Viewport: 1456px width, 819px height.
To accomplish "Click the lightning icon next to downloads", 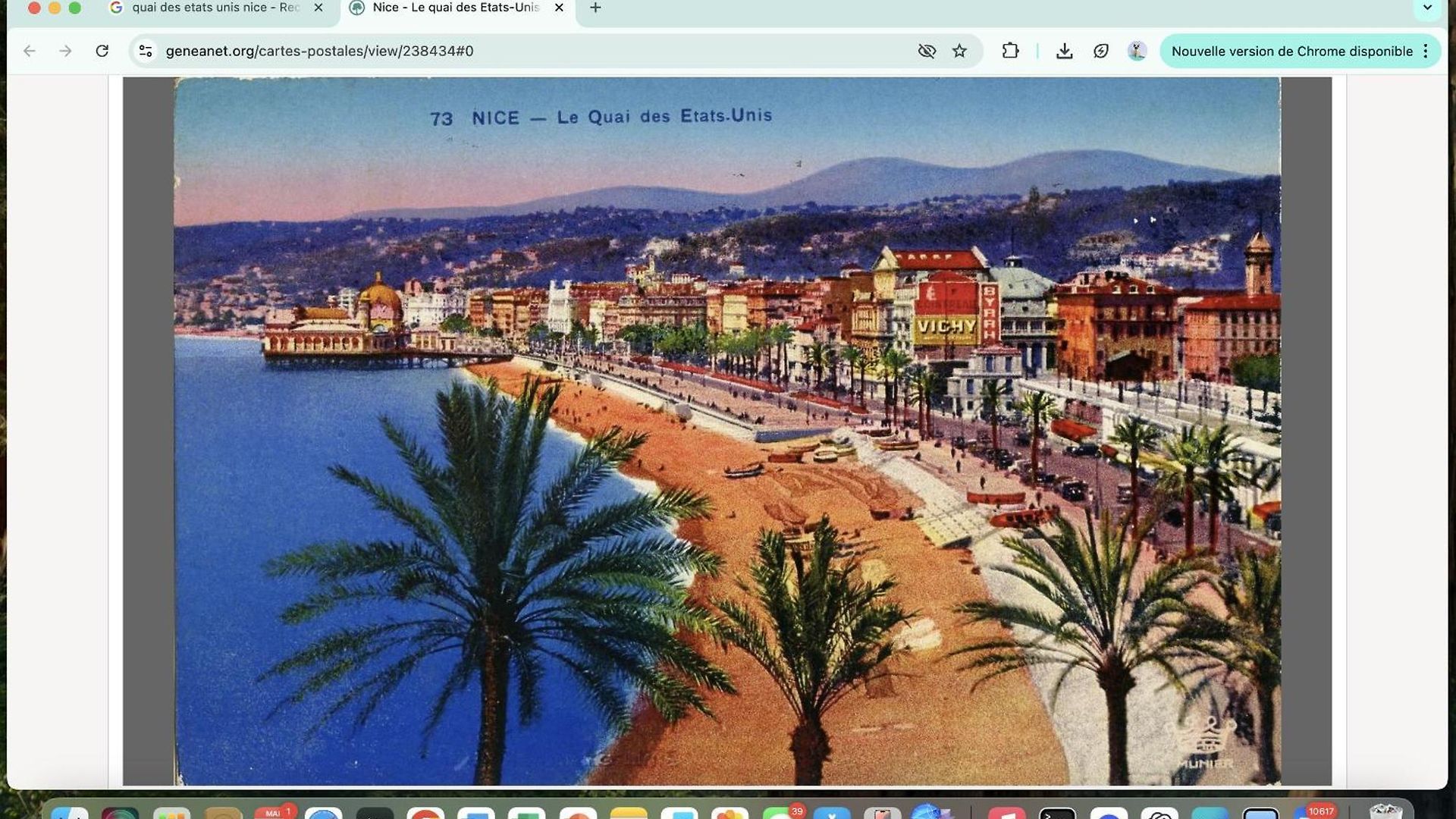I will (x=1101, y=51).
